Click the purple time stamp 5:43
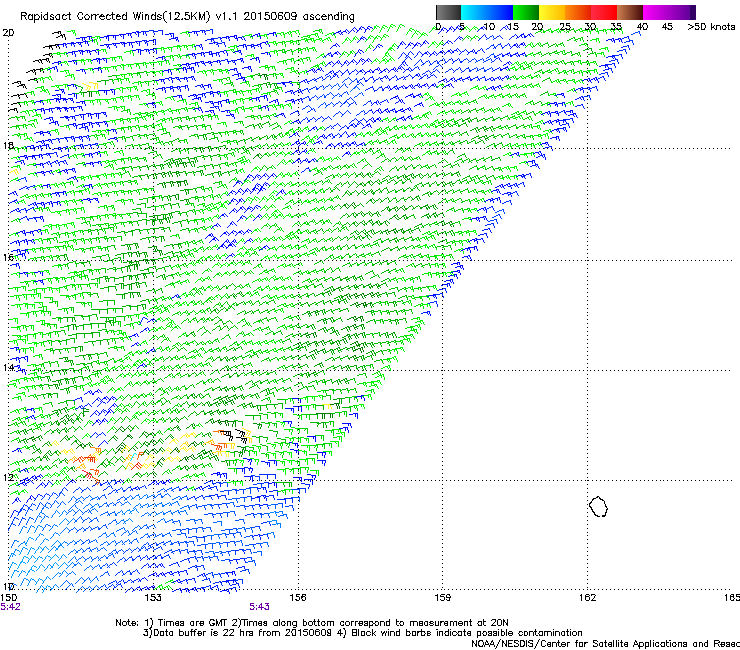The image size is (740, 650). (260, 607)
